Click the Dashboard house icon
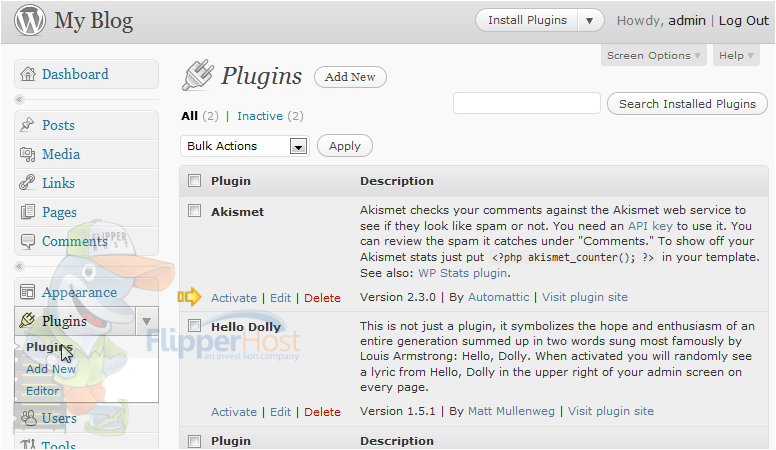 pyautogui.click(x=28, y=74)
